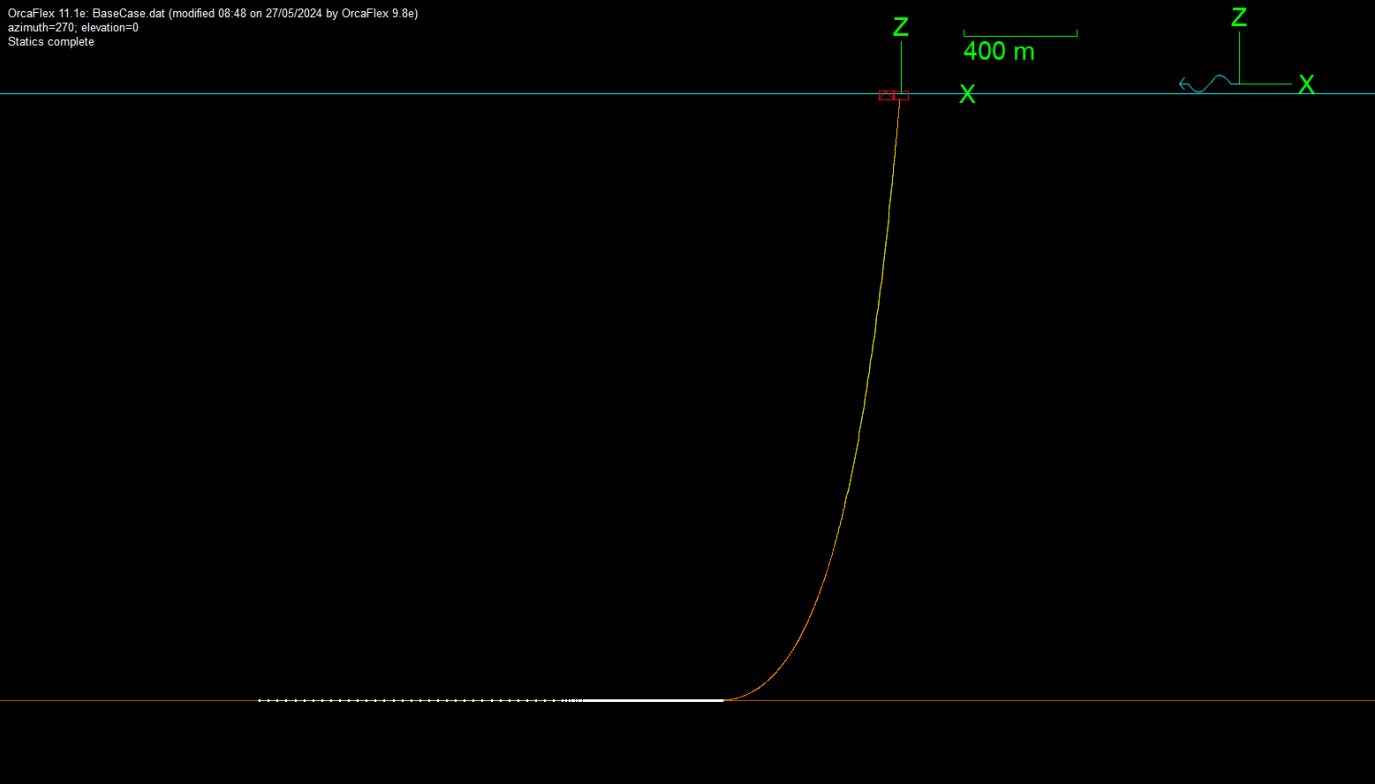The width and height of the screenshot is (1375, 784).
Task: Click the global axes X label at top right
Action: [1306, 85]
